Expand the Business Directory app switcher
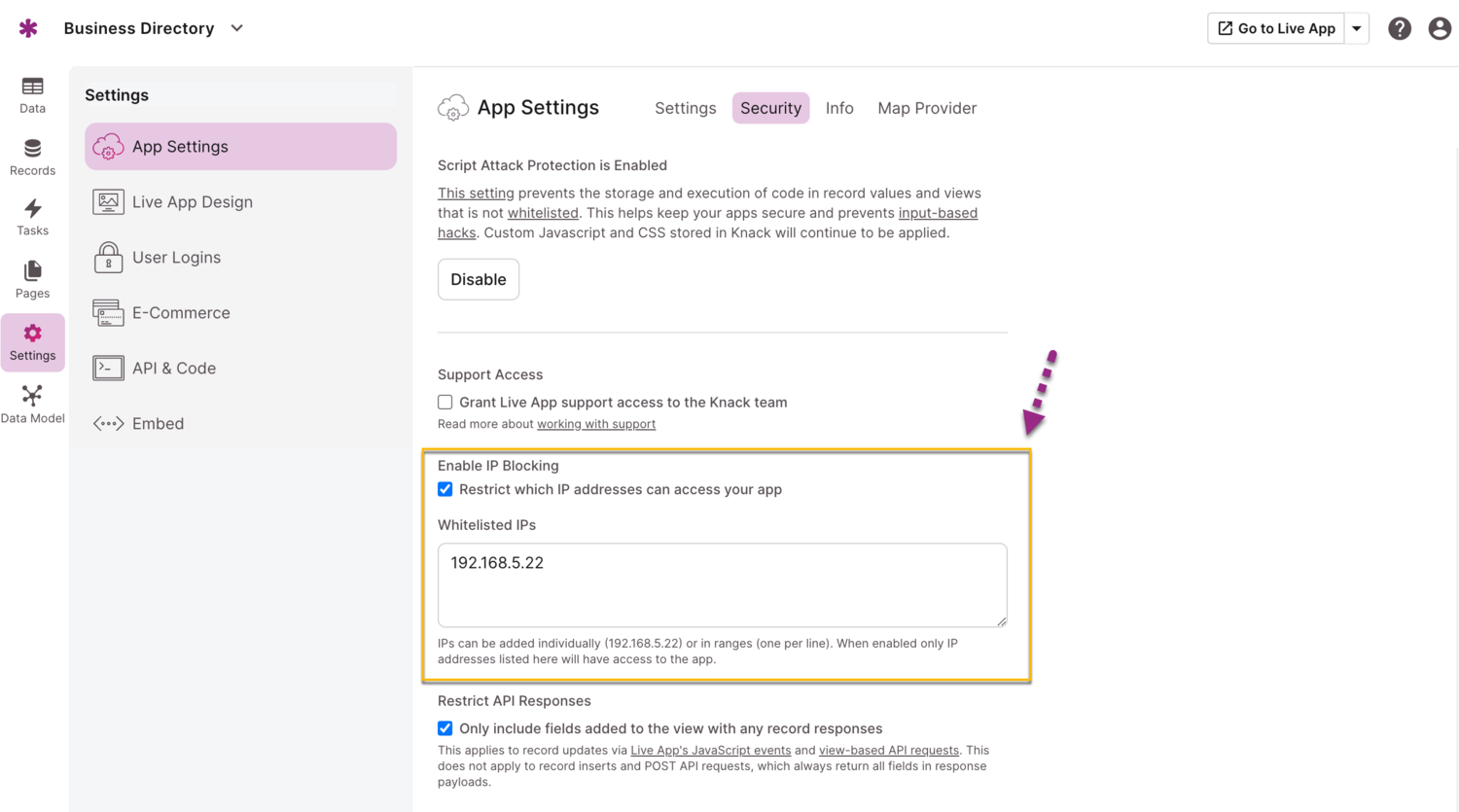 (x=236, y=28)
